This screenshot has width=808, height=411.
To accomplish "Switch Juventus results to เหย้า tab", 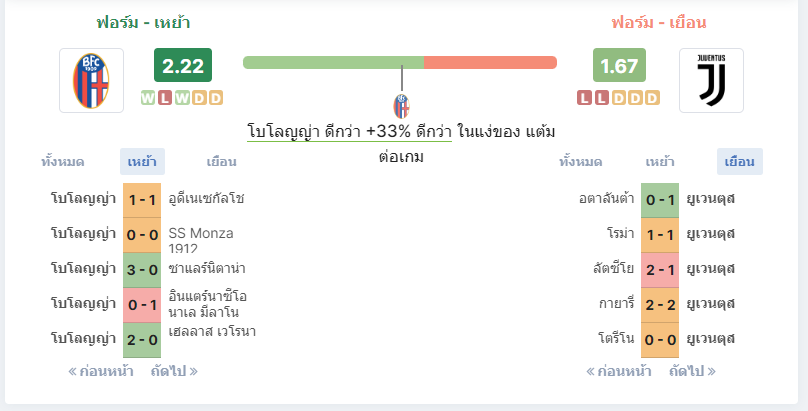I will pyautogui.click(x=660, y=162).
